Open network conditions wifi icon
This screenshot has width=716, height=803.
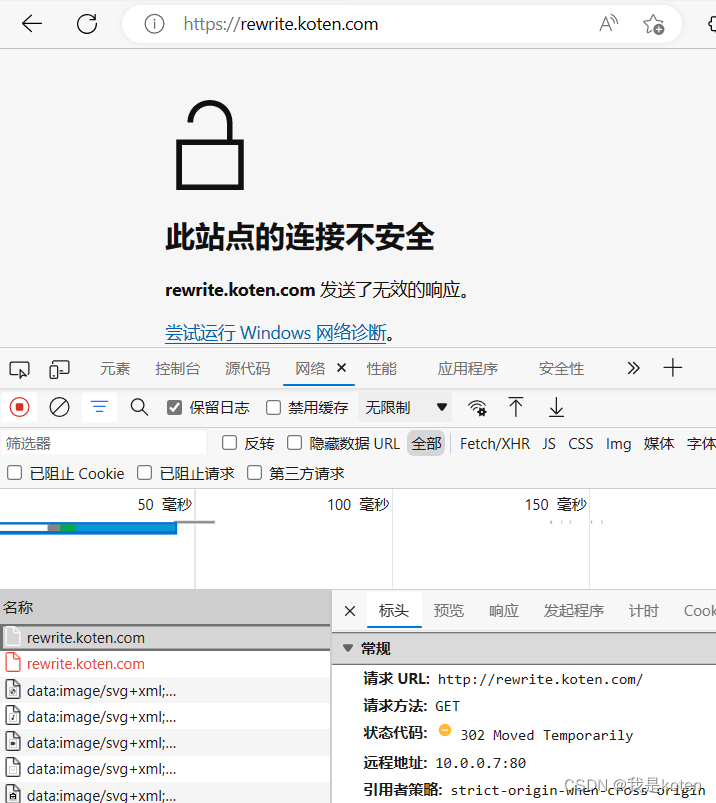coord(477,408)
